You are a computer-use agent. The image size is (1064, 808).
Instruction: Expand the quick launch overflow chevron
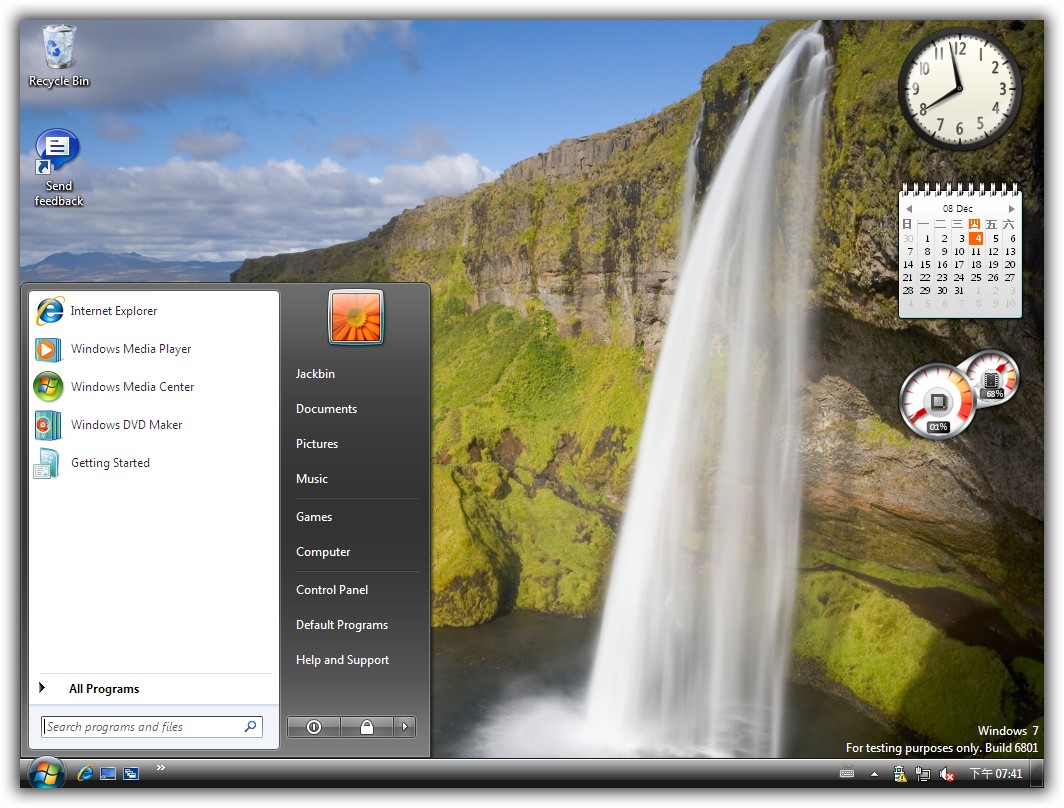(161, 767)
